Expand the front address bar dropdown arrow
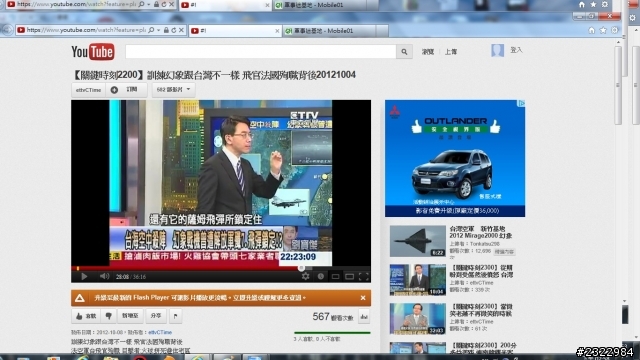Image resolution: width=640 pixels, height=360 pixels. pos(158,30)
